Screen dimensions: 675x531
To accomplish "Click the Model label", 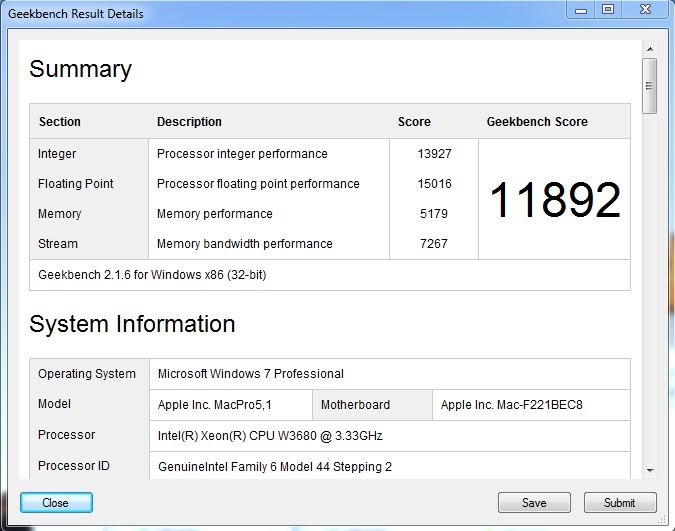I will (x=54, y=404).
